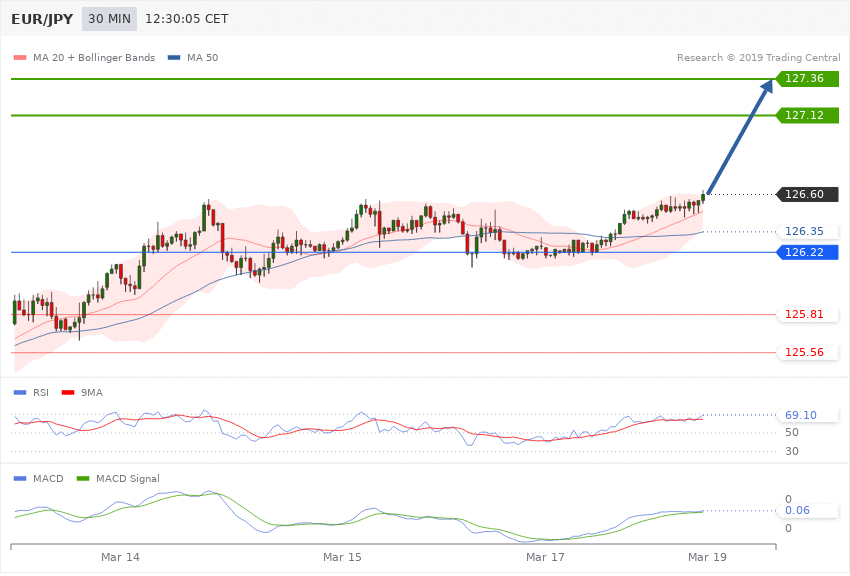This screenshot has height=576, width=850.
Task: Click the MA 50 blue legend swatch
Action: [x=174, y=57]
